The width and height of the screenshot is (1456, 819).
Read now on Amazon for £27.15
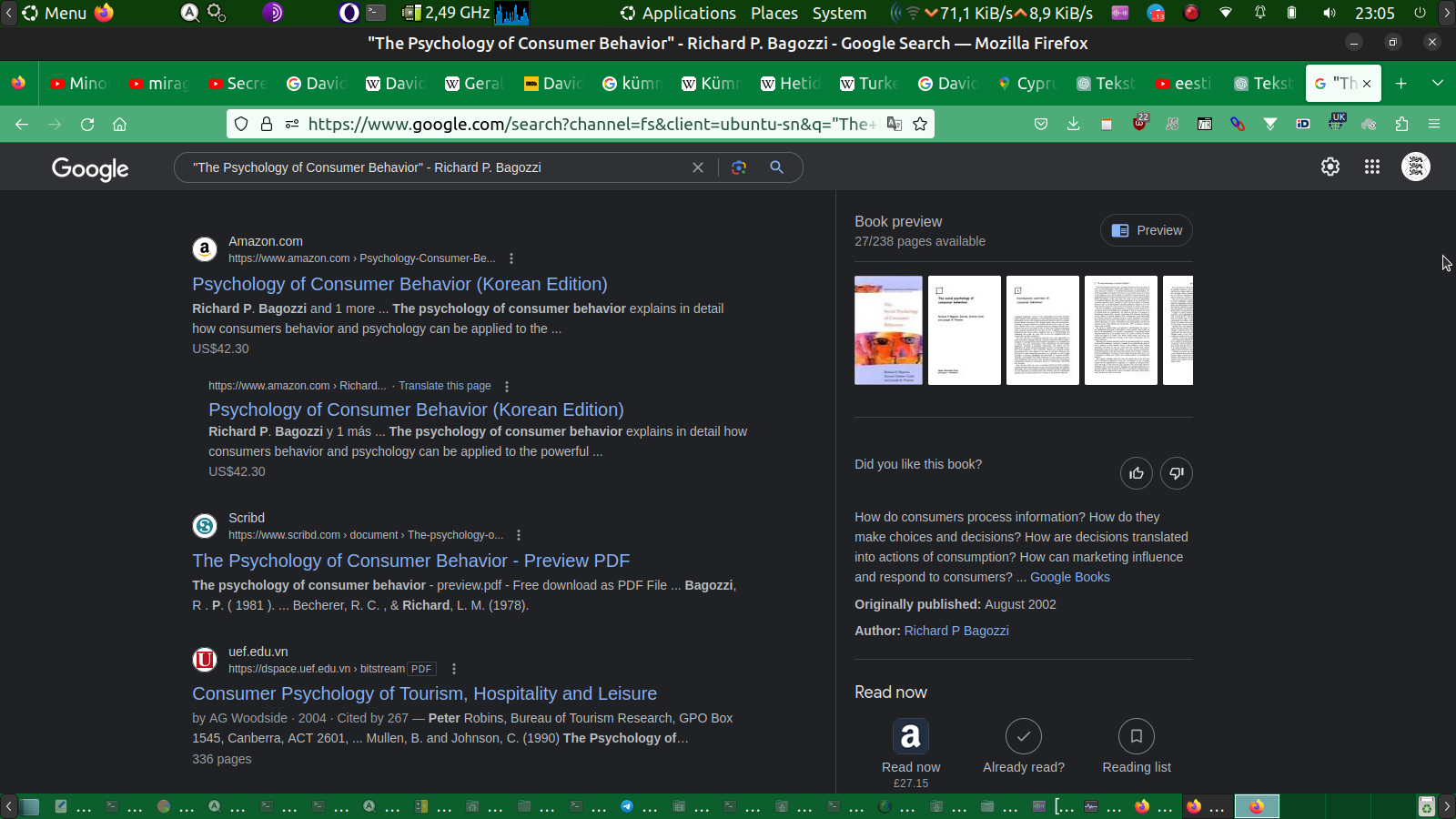911,753
